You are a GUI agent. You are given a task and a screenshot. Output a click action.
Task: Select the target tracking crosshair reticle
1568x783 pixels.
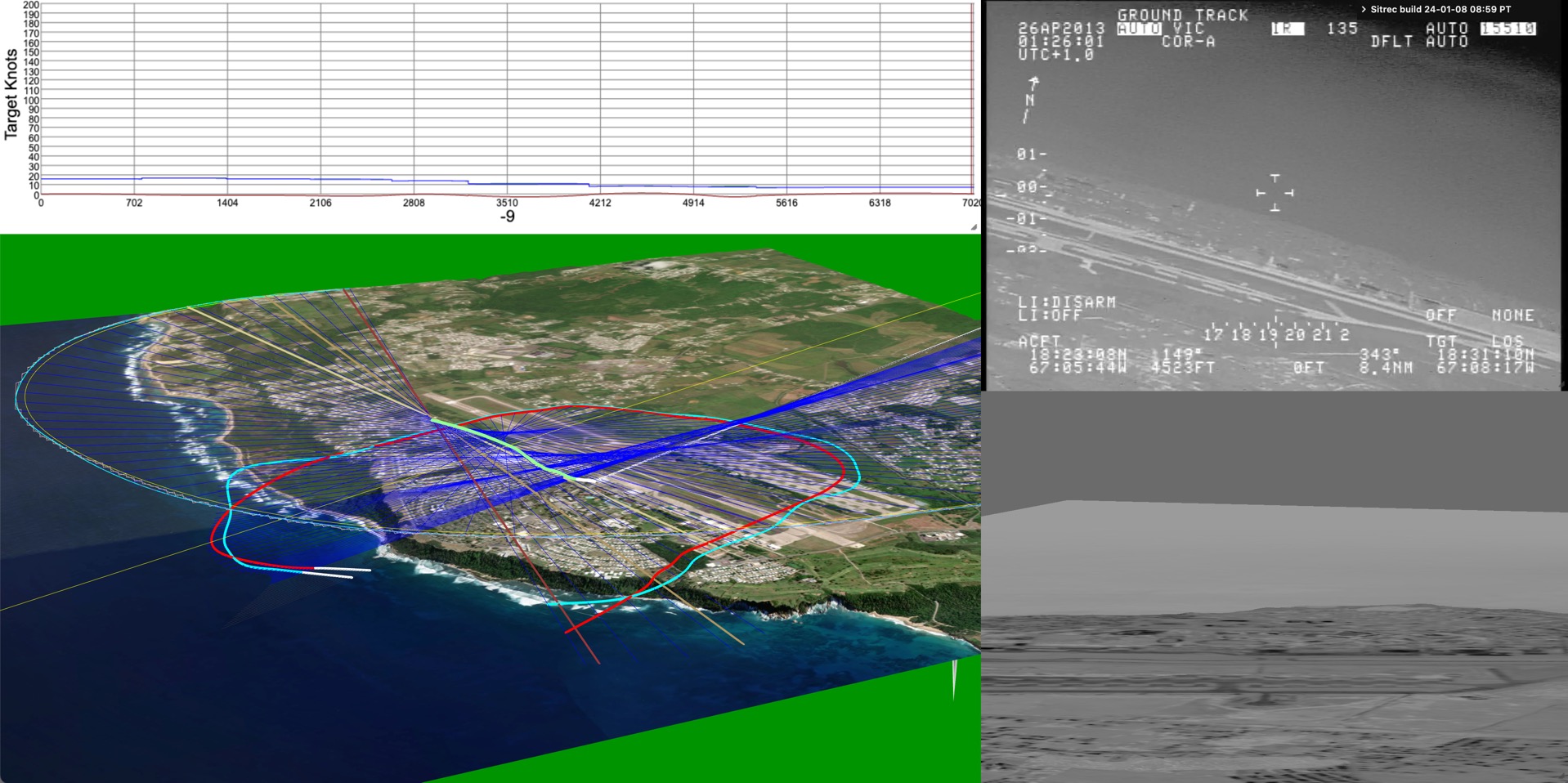pyautogui.click(x=1274, y=191)
